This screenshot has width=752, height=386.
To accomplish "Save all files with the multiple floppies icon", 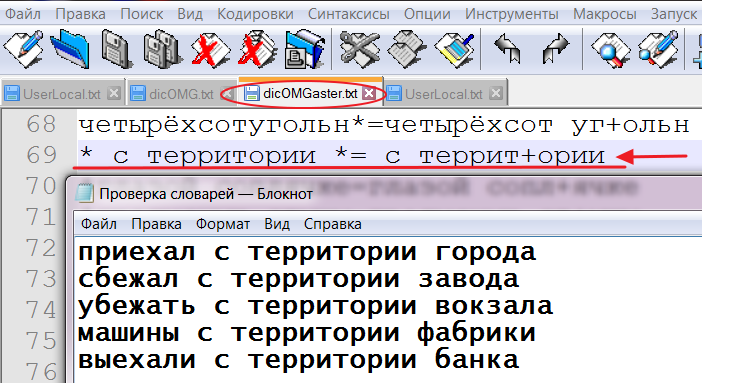I will point(164,49).
